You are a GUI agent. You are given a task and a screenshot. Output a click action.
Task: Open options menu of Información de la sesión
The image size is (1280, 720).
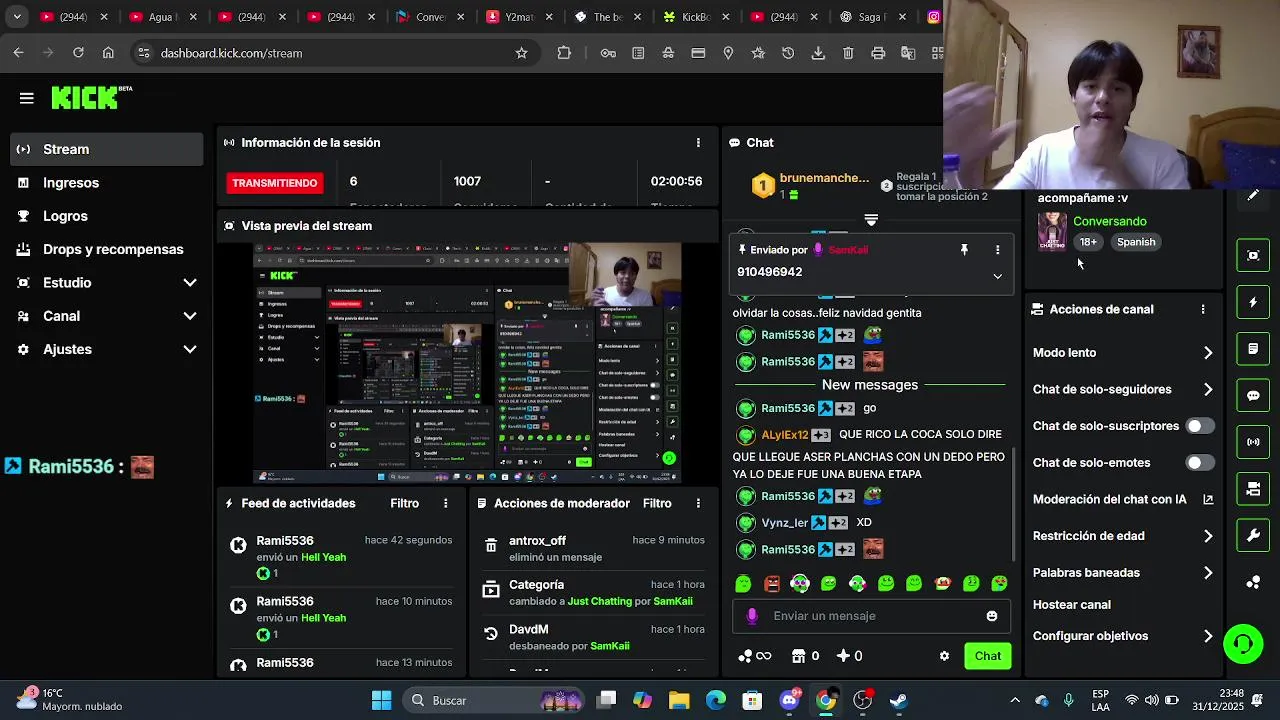(698, 143)
